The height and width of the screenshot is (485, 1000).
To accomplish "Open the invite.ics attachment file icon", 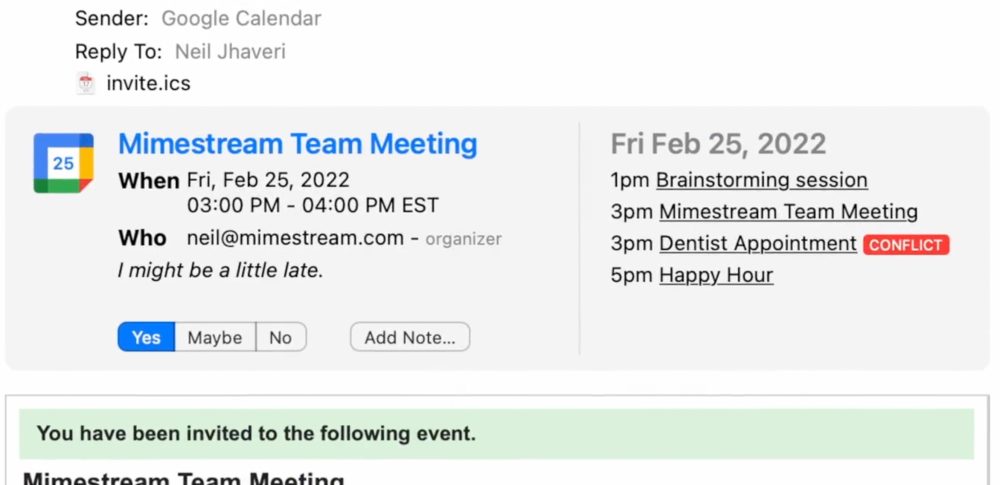I will 86,83.
